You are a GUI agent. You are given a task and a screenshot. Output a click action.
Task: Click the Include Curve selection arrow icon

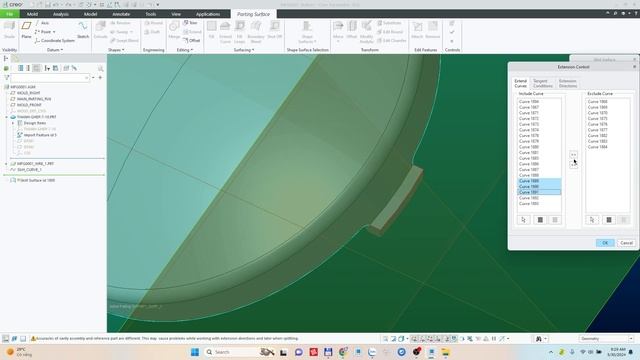pyautogui.click(x=524, y=220)
